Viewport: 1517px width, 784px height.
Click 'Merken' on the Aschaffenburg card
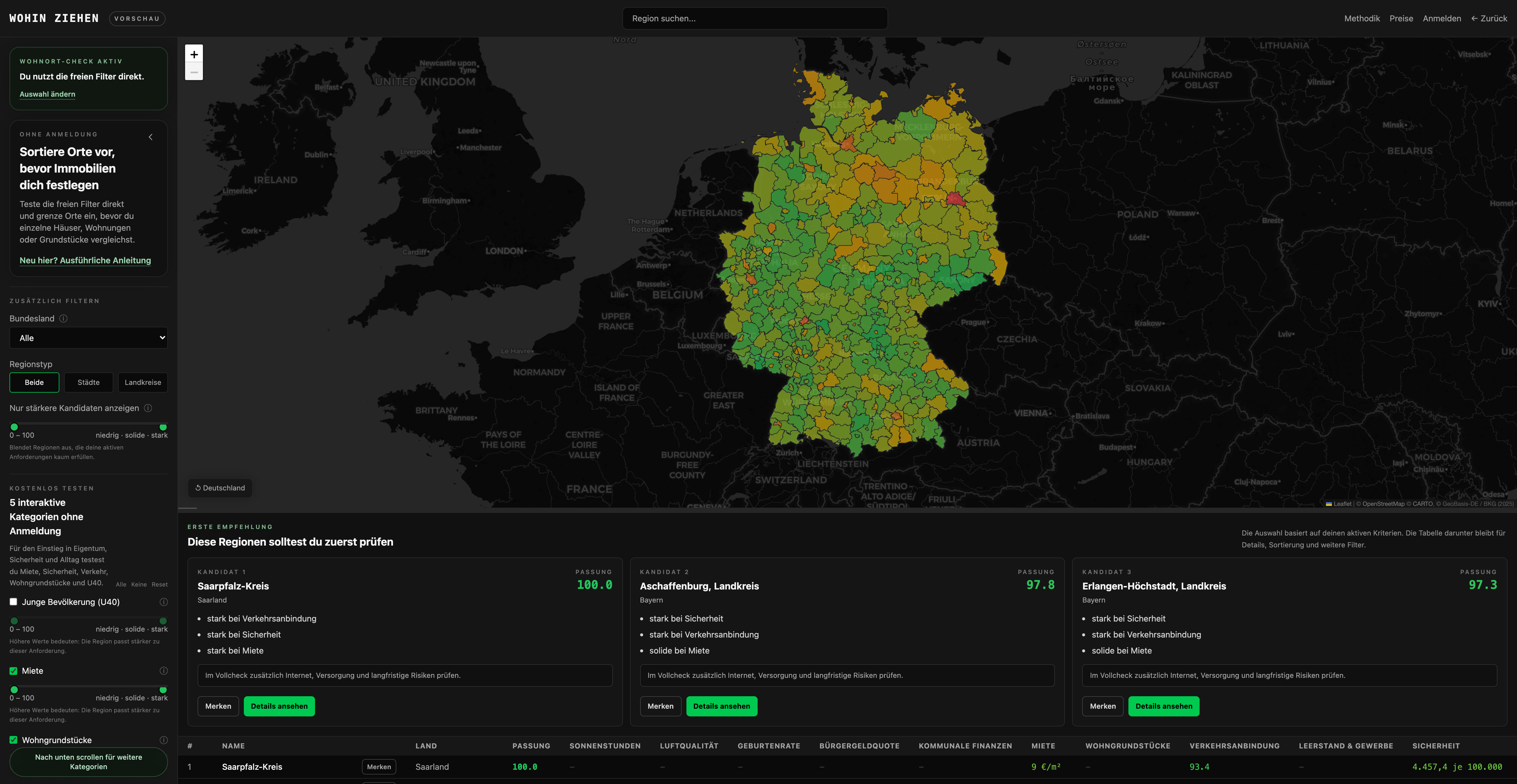660,706
